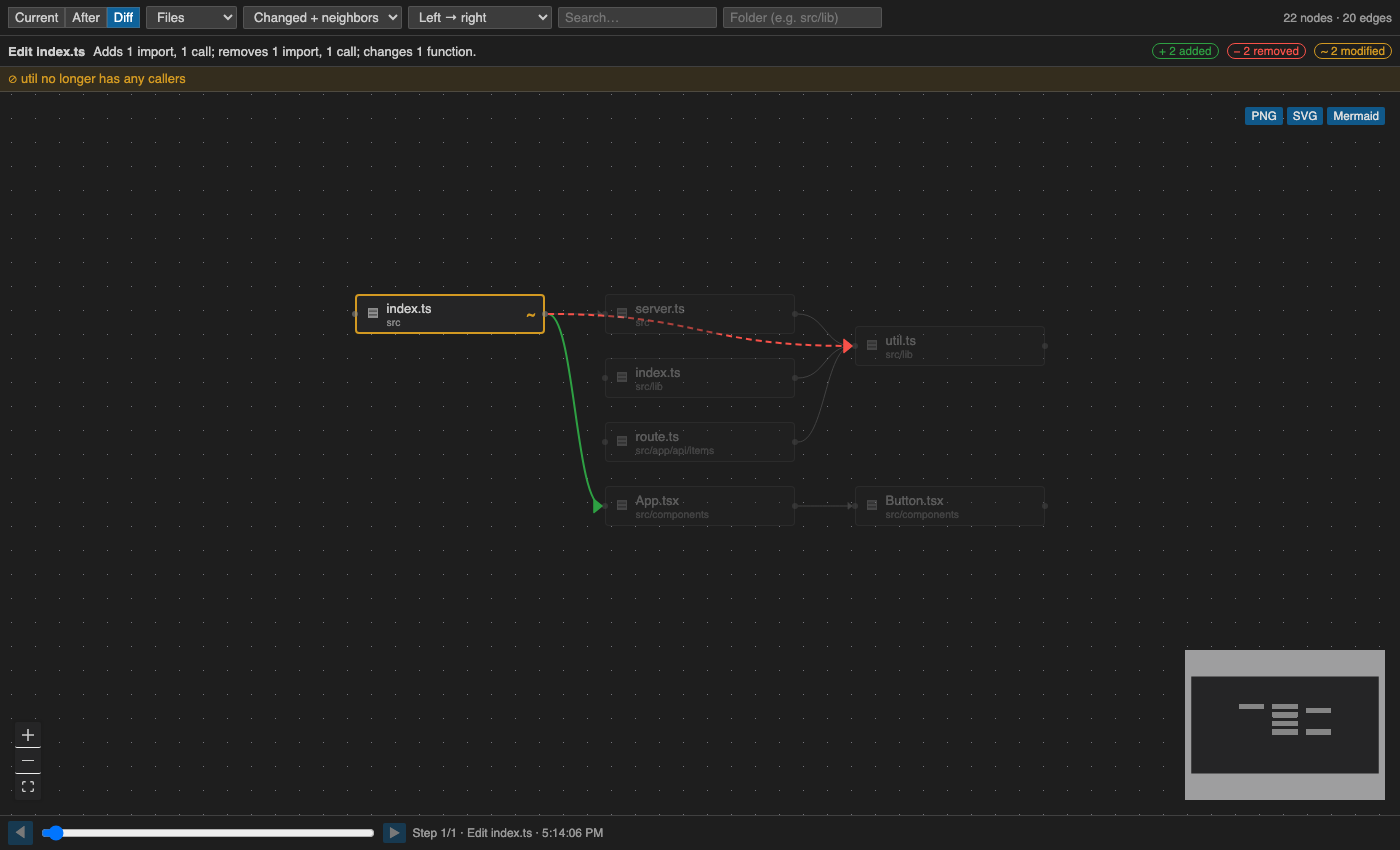The width and height of the screenshot is (1400, 850).
Task: Export graph as Mermaid
Action: tap(1356, 116)
